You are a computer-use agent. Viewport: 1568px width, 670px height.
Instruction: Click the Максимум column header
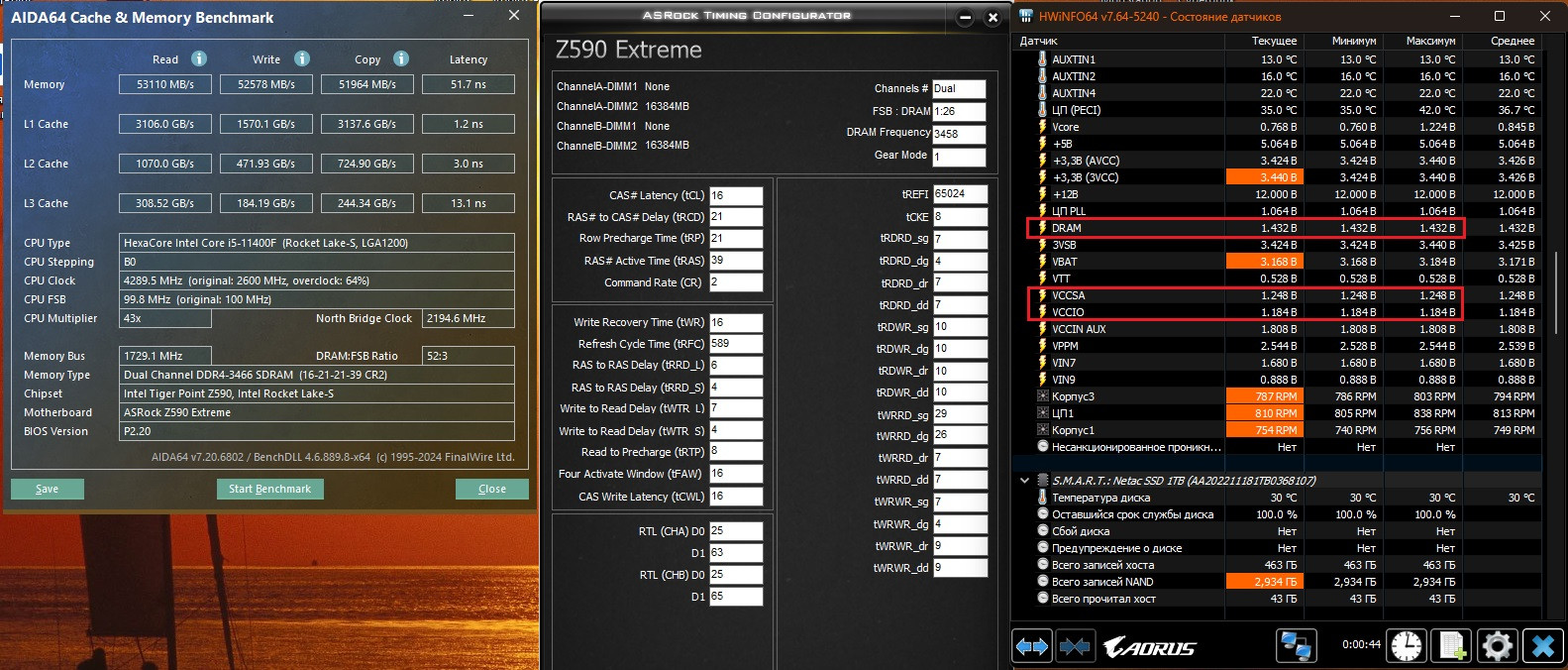point(1422,41)
